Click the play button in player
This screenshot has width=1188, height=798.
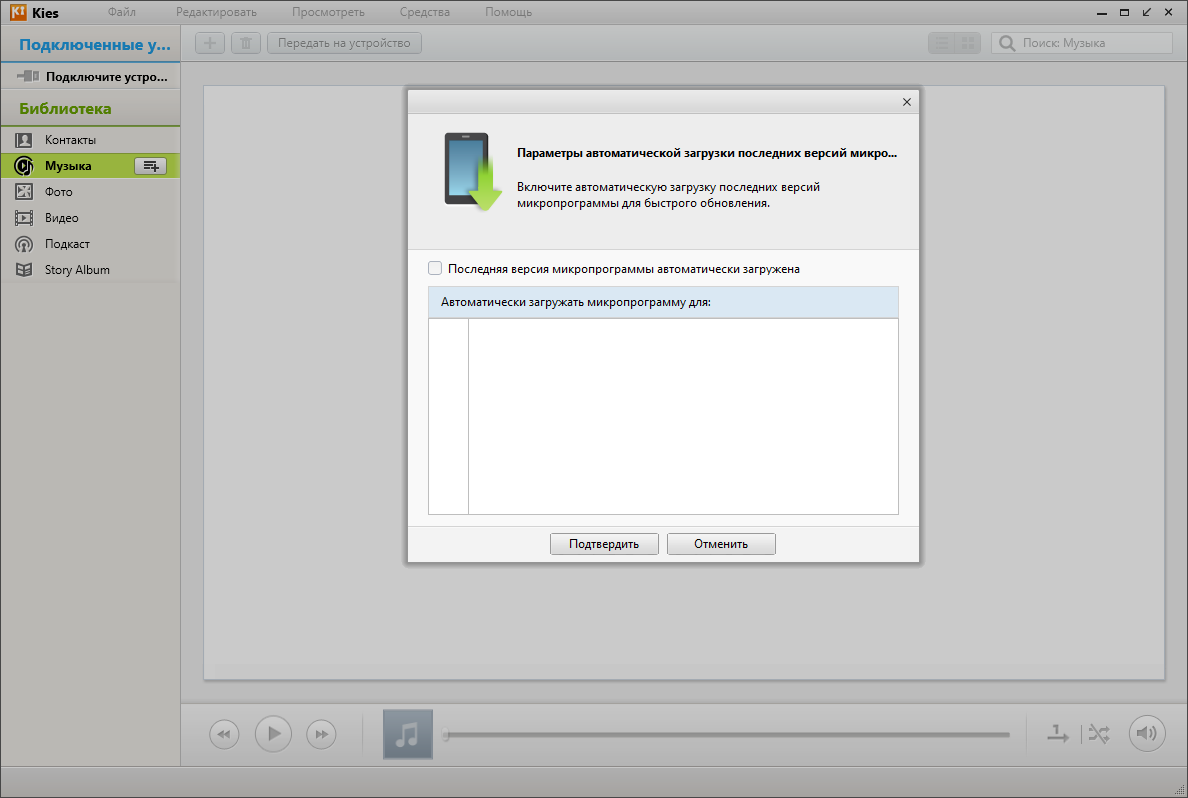(274, 734)
